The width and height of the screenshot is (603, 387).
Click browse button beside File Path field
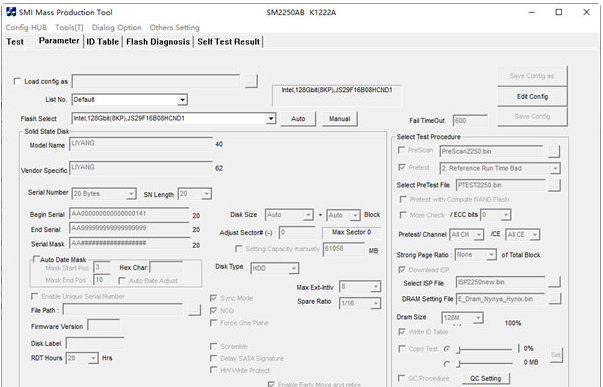click(195, 310)
